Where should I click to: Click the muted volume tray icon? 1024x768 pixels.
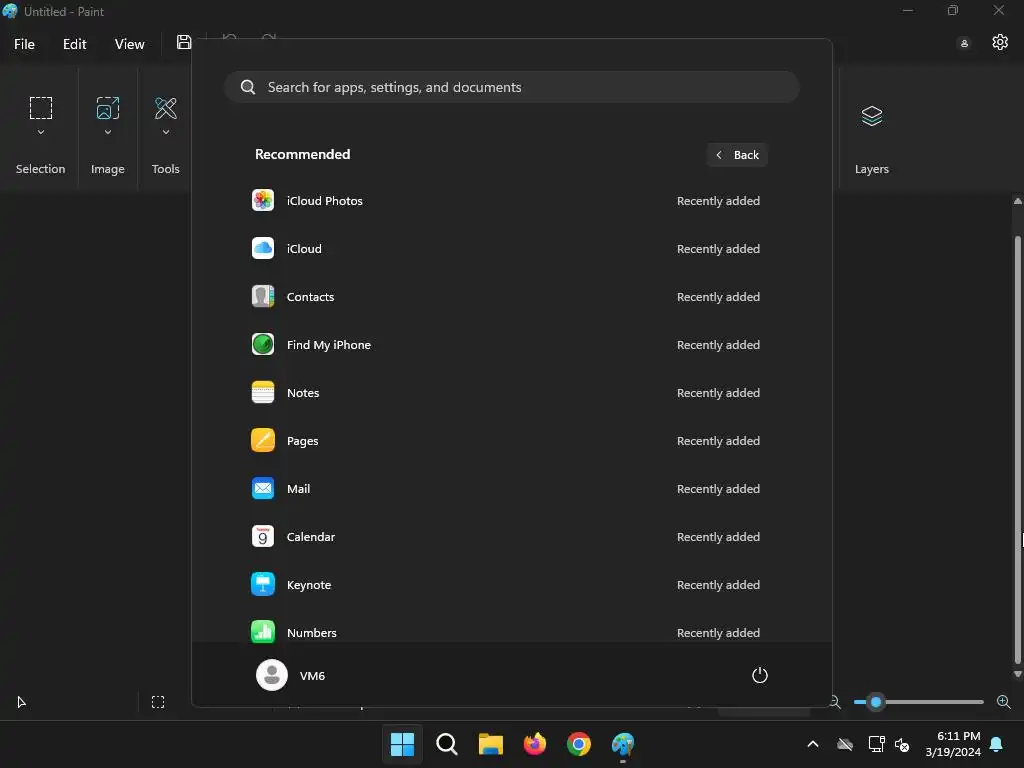coord(902,744)
